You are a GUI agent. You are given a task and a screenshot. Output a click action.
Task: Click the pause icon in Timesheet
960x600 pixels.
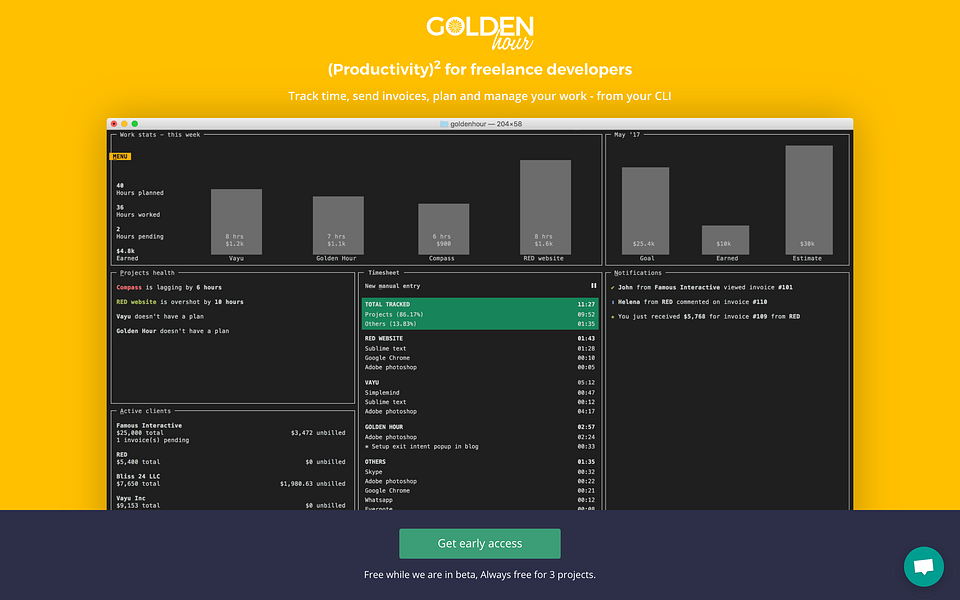point(593,286)
